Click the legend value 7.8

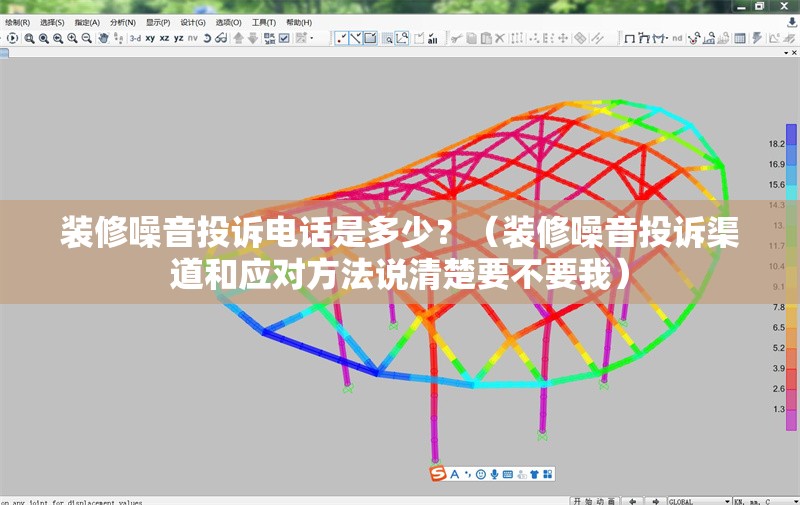pyautogui.click(x=779, y=307)
